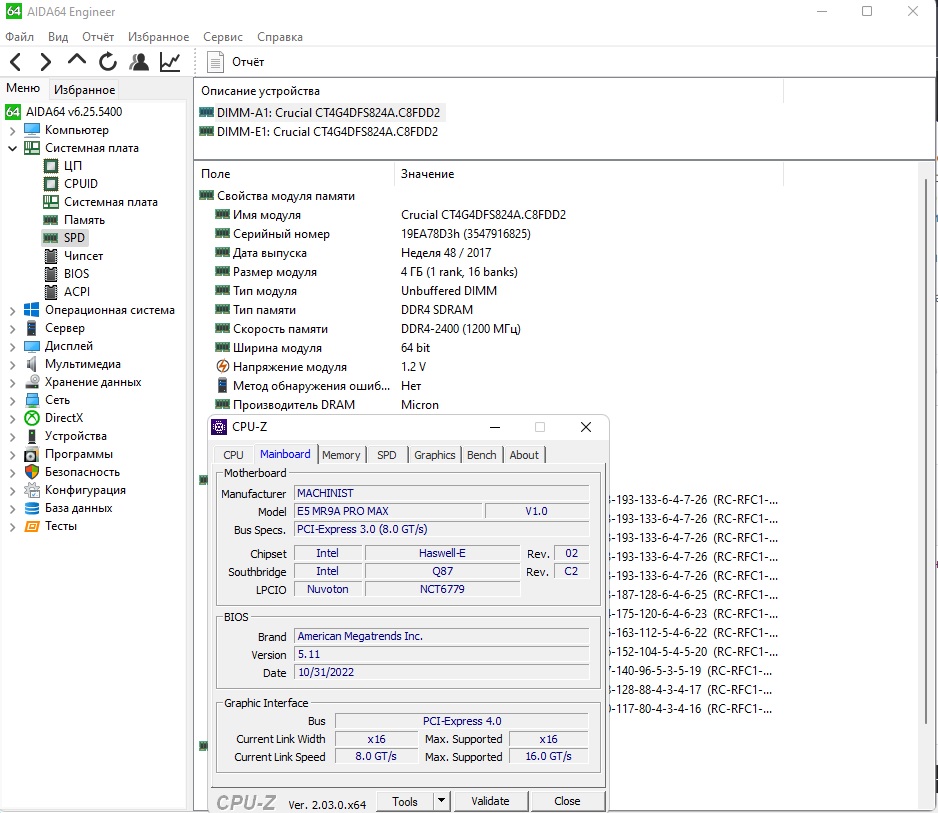Viewport: 938px width, 813px height.
Task: Click the Отчёт report document icon
Action: click(215, 62)
